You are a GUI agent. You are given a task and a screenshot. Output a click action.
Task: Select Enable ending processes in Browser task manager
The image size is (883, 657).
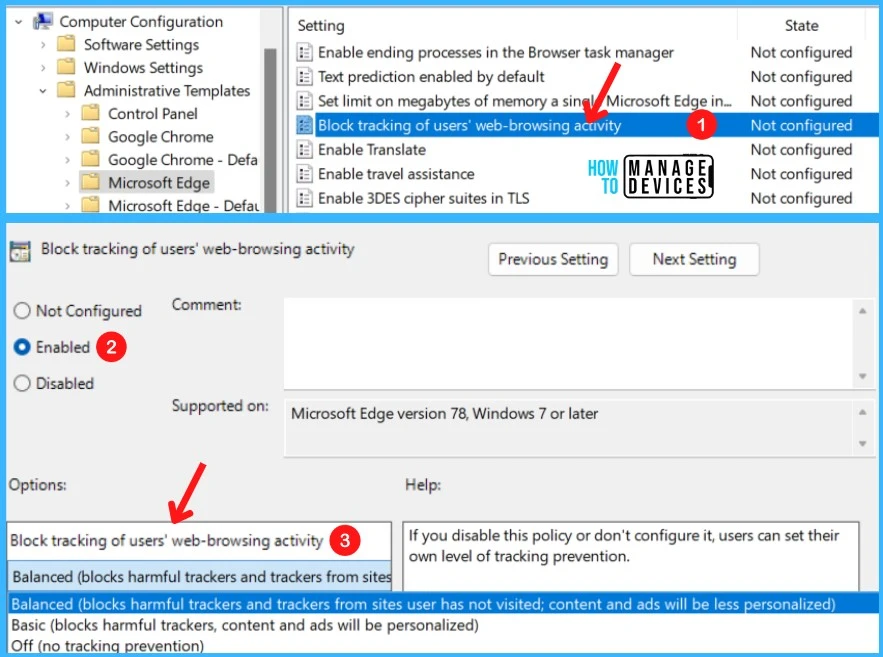click(496, 52)
